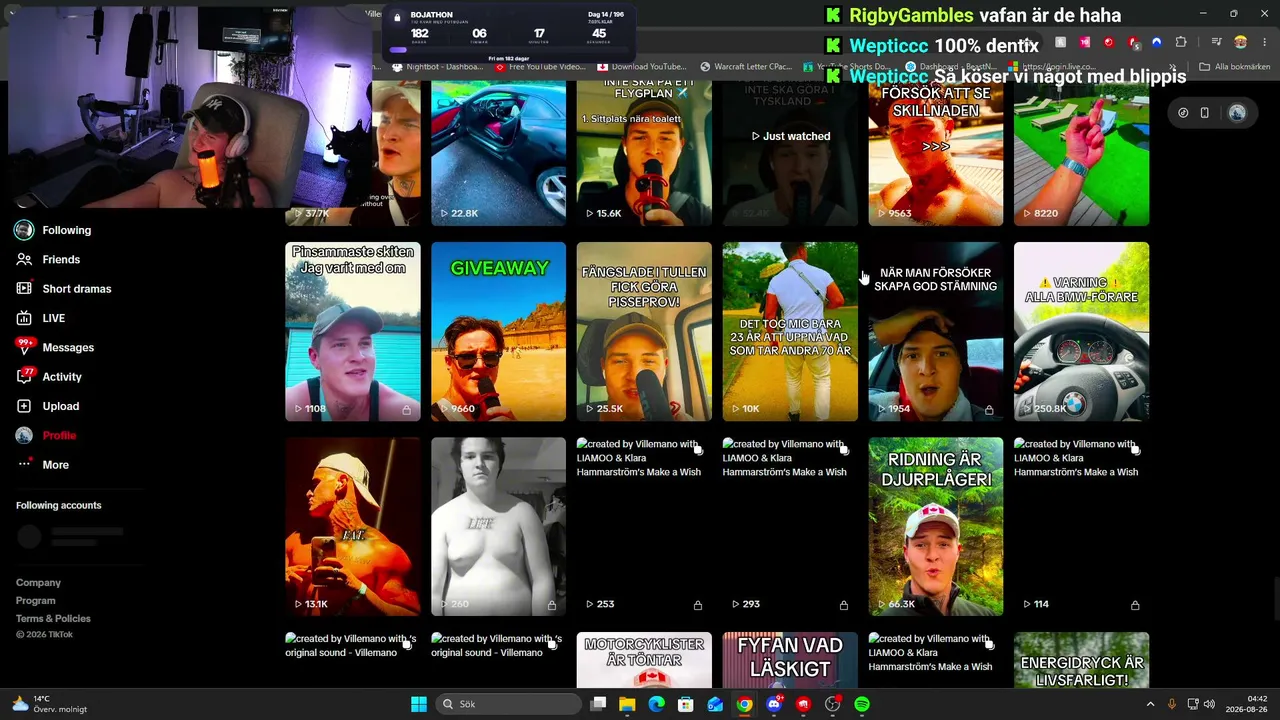
Task: Open the Ridning är djurplågeri video
Action: tap(935, 526)
